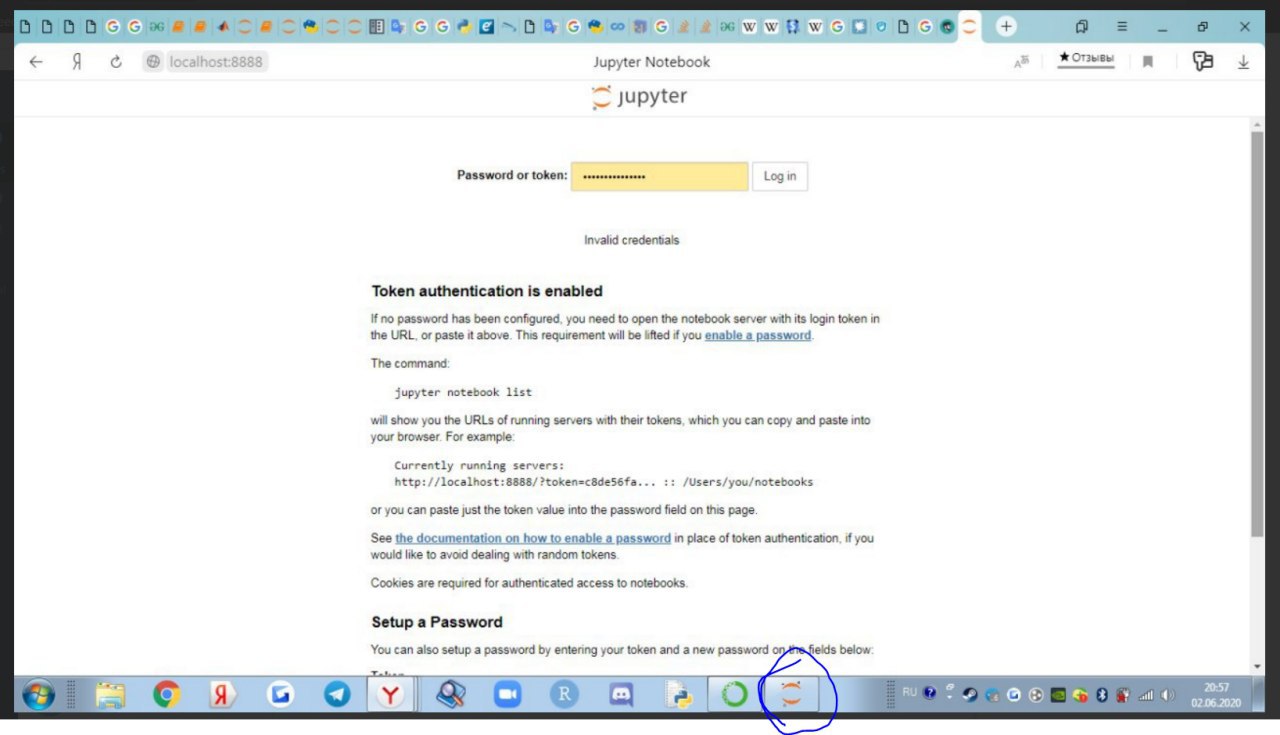Go back with the browser back arrow

pyautogui.click(x=36, y=62)
